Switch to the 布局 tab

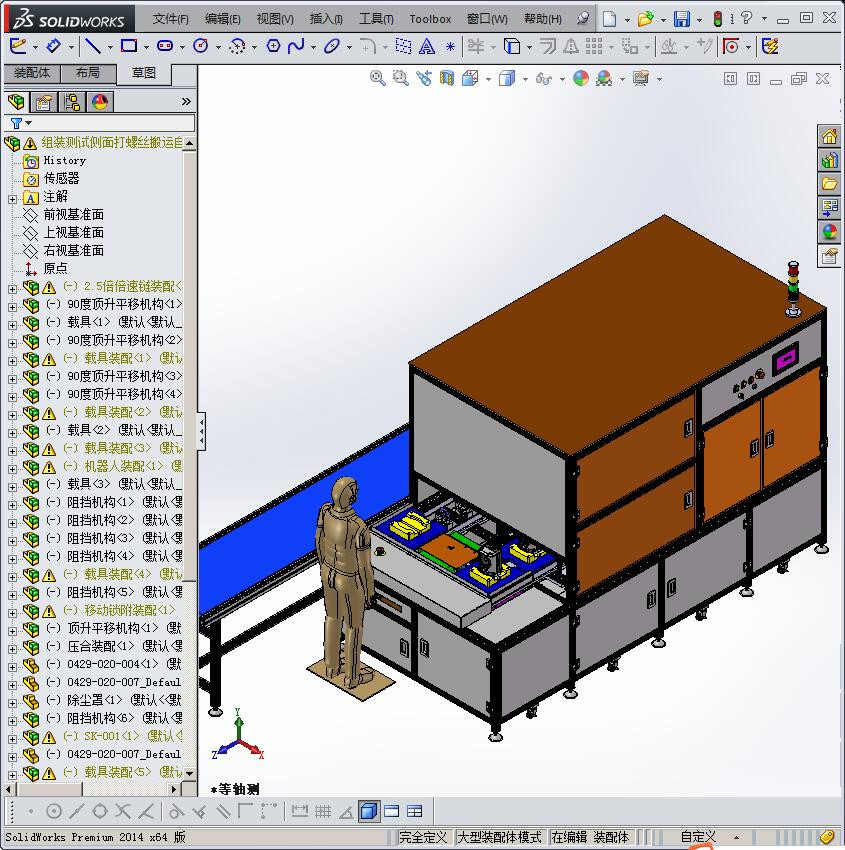[x=88, y=73]
